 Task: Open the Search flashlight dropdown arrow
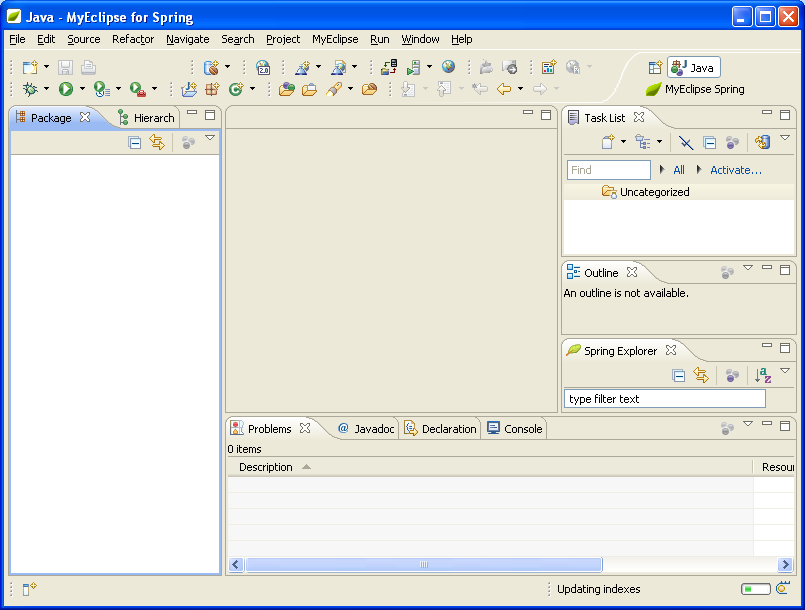click(x=350, y=89)
